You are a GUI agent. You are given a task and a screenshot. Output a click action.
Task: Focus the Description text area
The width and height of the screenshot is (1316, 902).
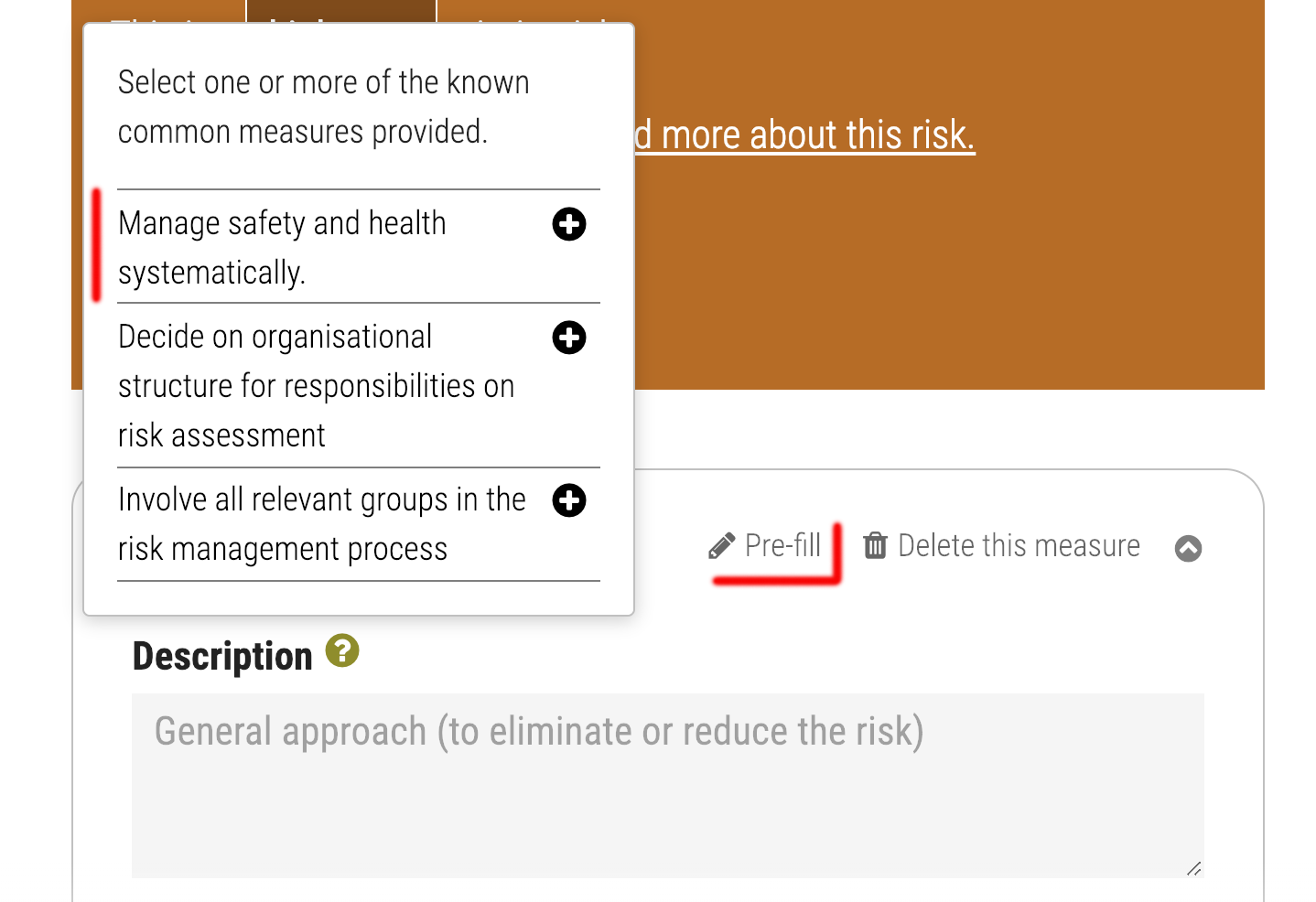[x=666, y=785]
